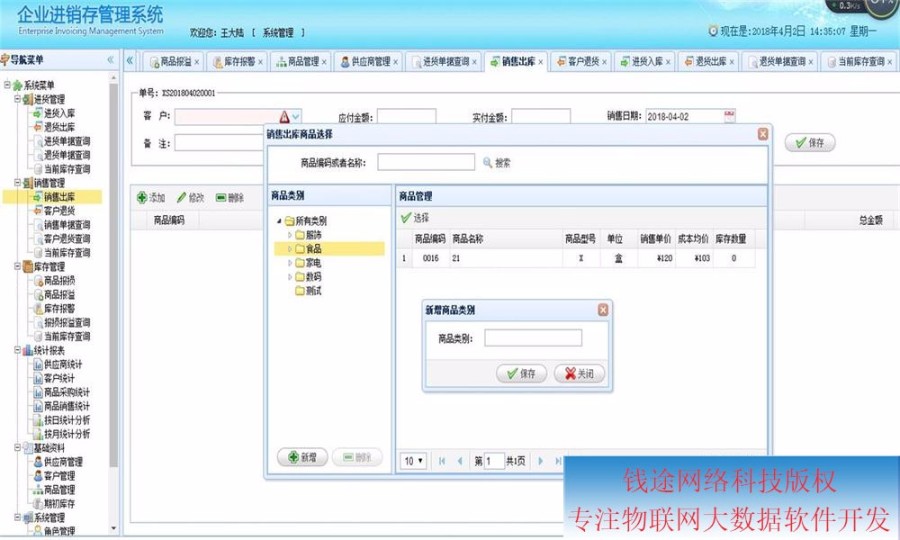Viewport: 900px width, 540px height.
Task: Close the 新增商品类别 popup via X
Action: click(603, 309)
